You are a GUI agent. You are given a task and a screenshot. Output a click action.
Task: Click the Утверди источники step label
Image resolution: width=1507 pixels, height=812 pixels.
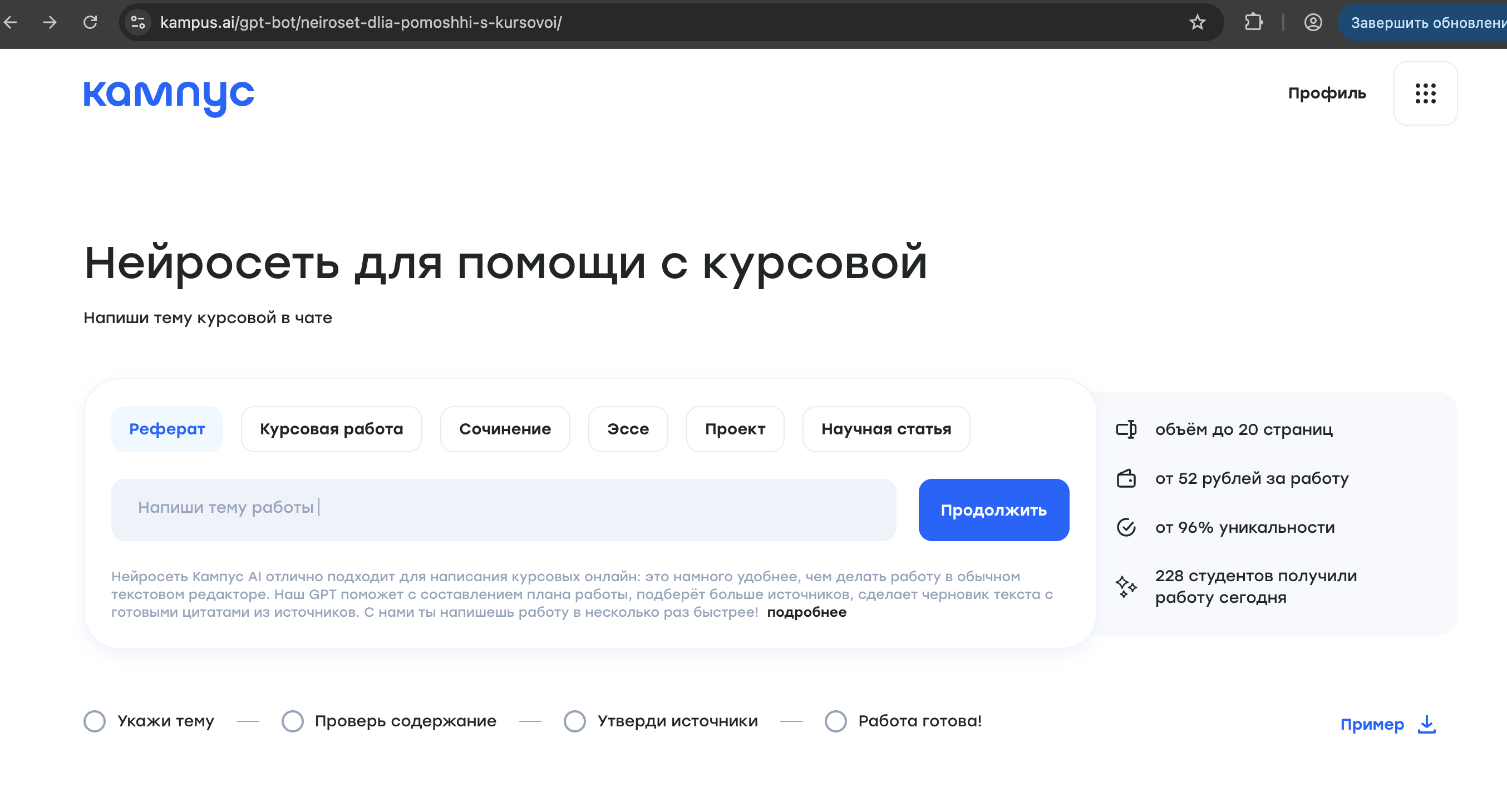click(x=677, y=721)
